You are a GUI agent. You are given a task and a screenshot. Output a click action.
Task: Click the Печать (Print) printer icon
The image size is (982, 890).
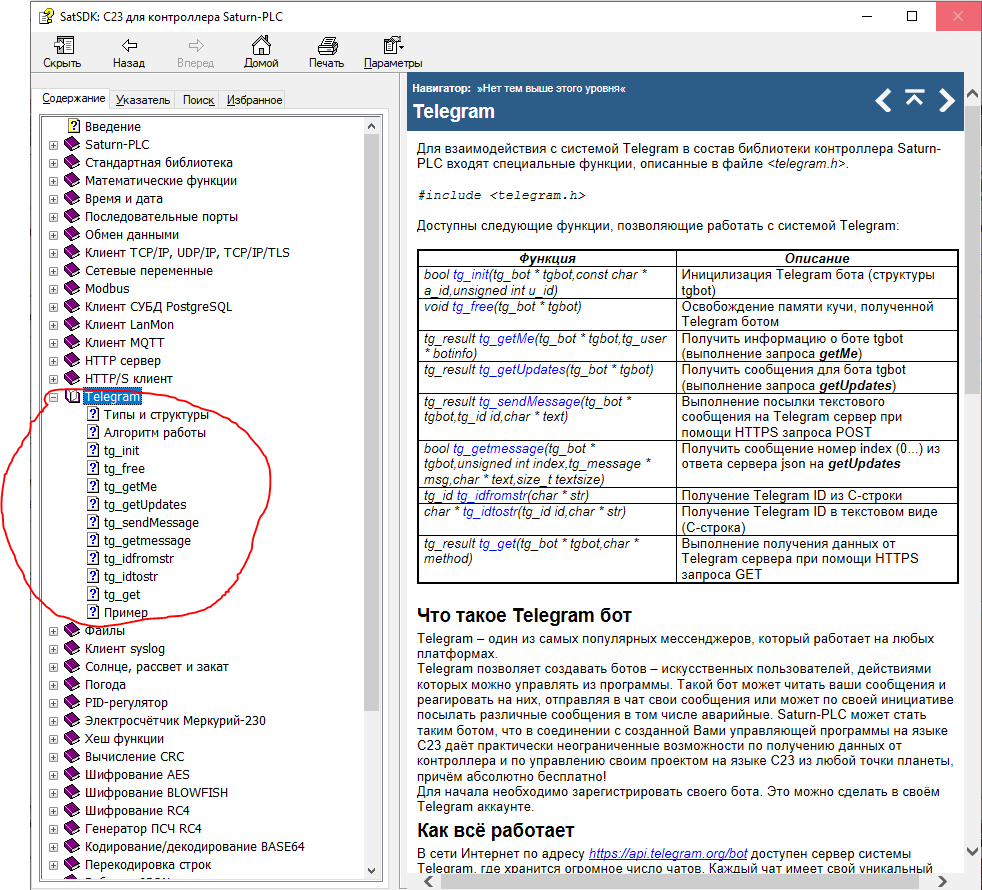pyautogui.click(x=327, y=45)
